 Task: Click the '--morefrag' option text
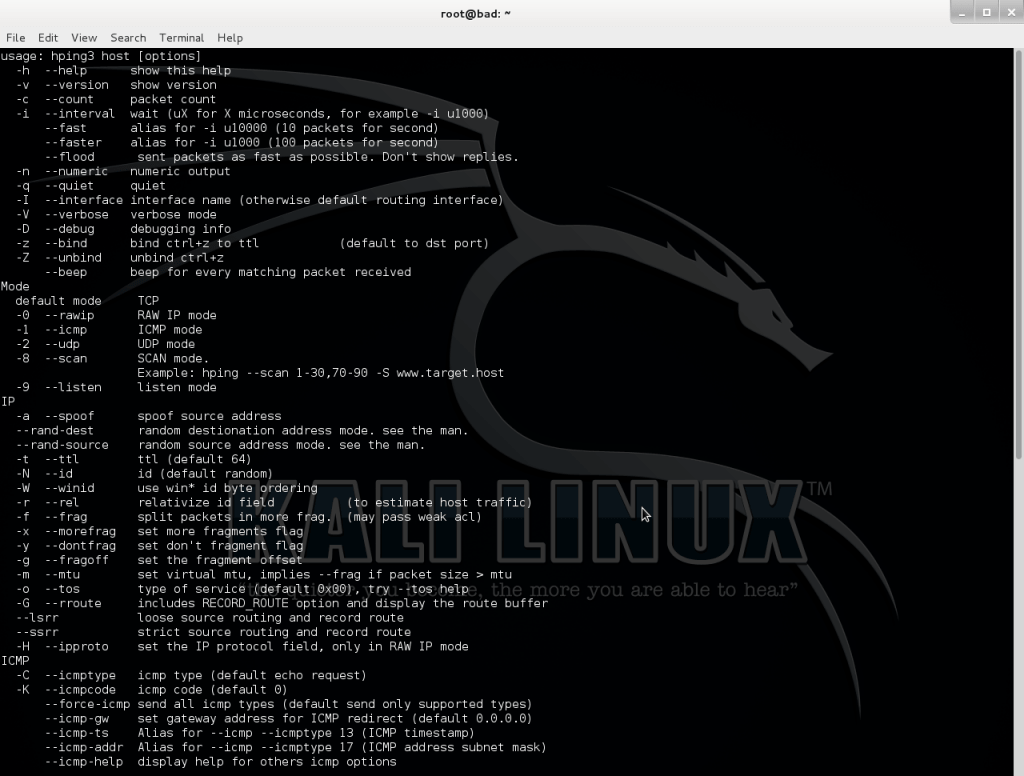tap(80, 531)
